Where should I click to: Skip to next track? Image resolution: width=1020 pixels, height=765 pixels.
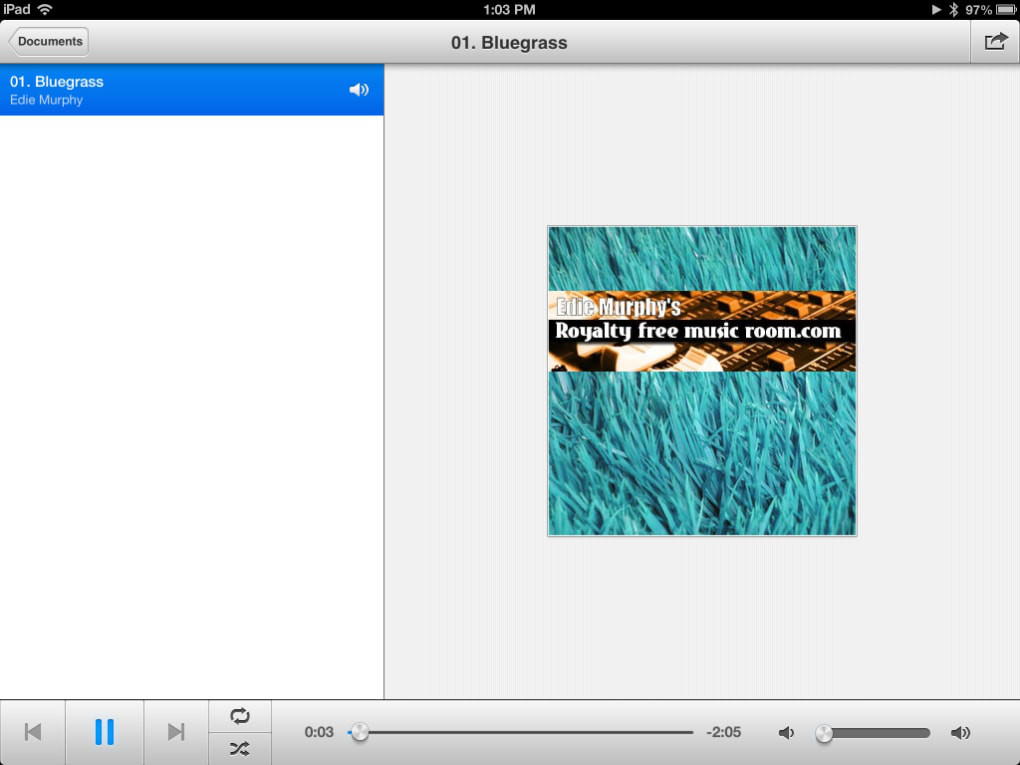coord(176,732)
